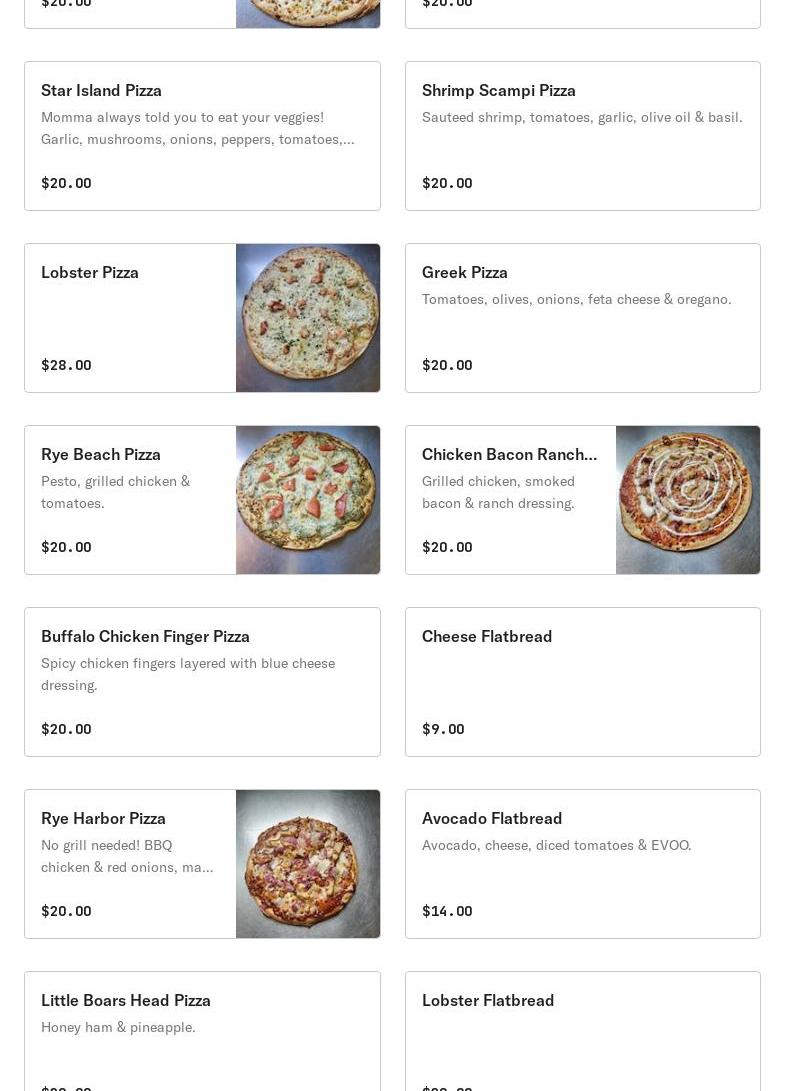
Task: Click the $28.00 Lobster Pizza price
Action: 66,365
